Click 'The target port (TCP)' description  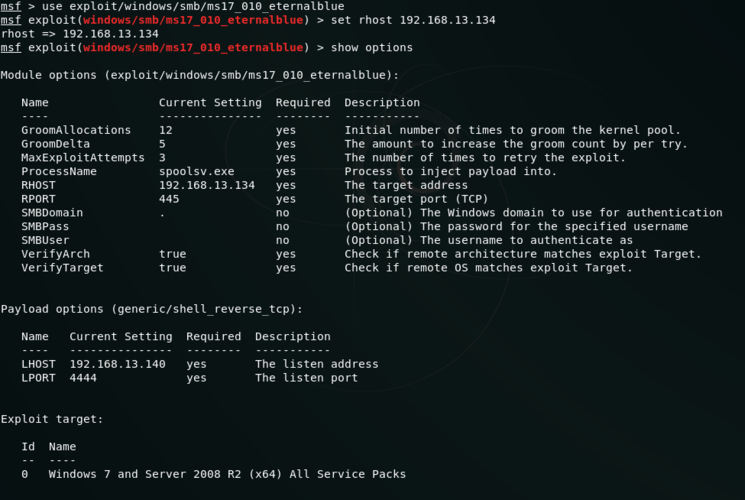[x=416, y=199]
